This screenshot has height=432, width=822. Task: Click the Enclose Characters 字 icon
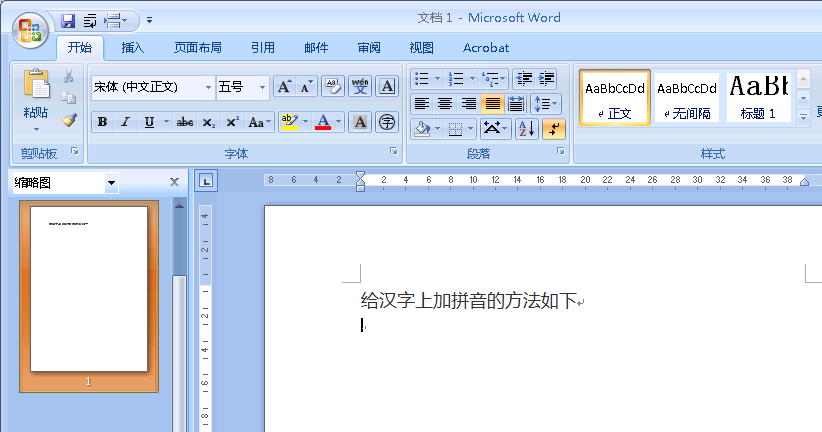(387, 122)
